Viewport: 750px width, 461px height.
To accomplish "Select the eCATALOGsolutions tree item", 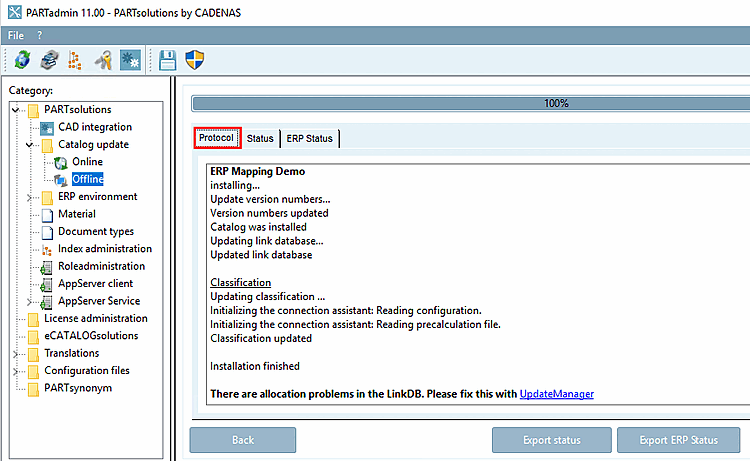I will 91,336.
